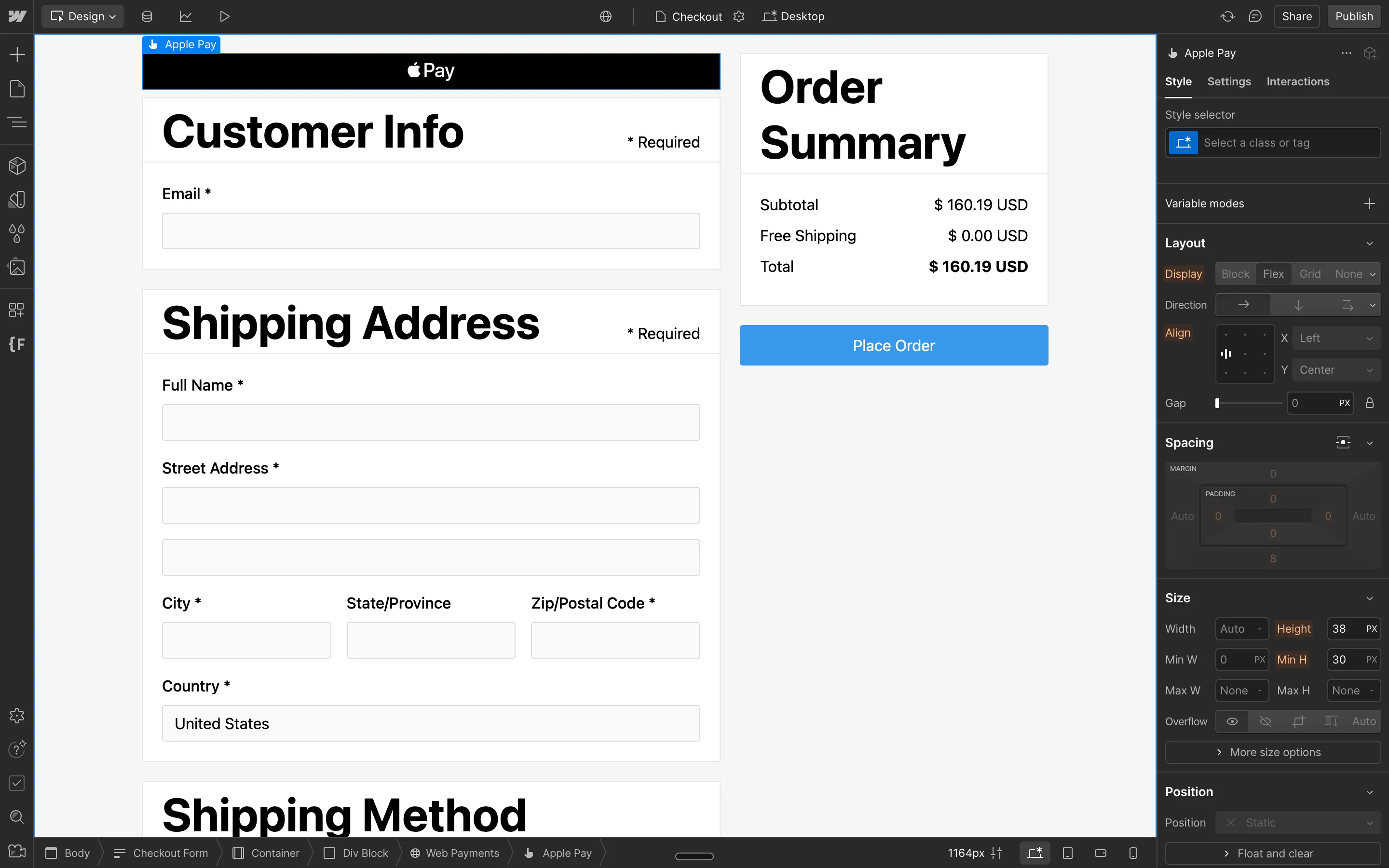Open the Audit checkbox panel
Image resolution: width=1389 pixels, height=868 pixels.
17,783
